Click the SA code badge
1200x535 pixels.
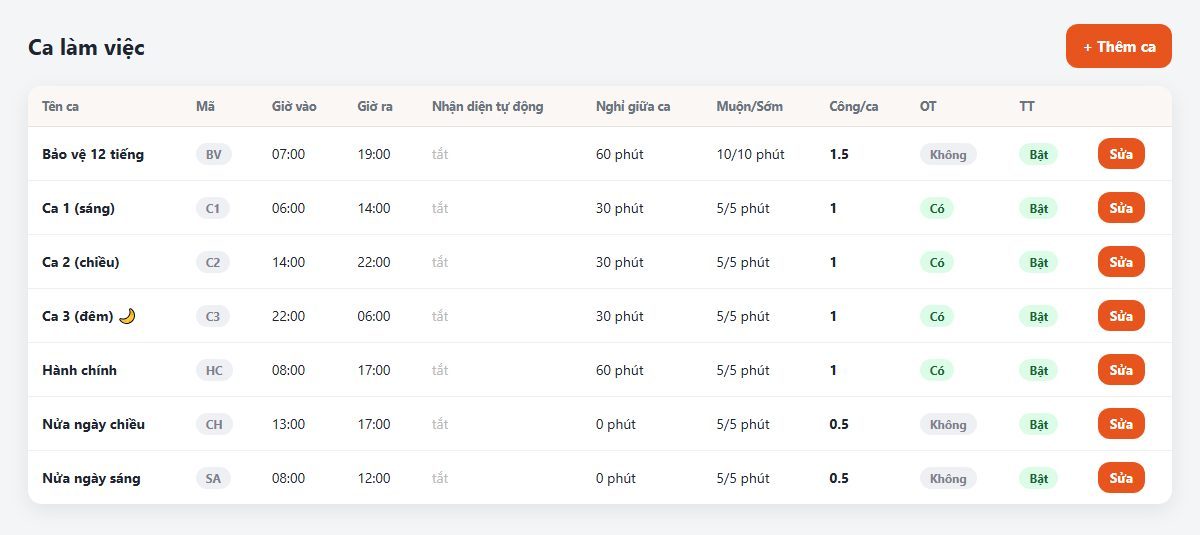tap(213, 478)
